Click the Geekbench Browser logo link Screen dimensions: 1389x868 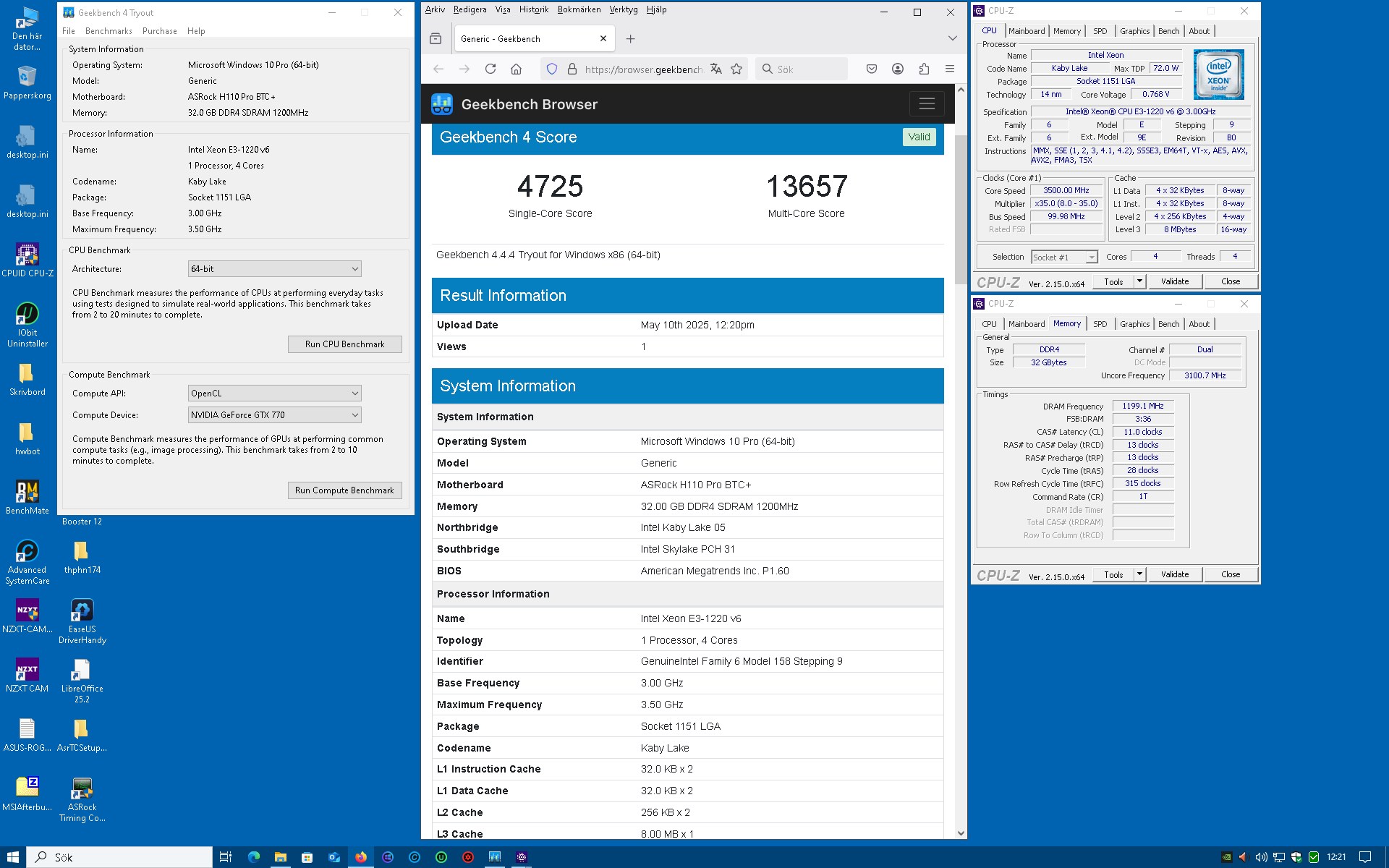pos(514,104)
